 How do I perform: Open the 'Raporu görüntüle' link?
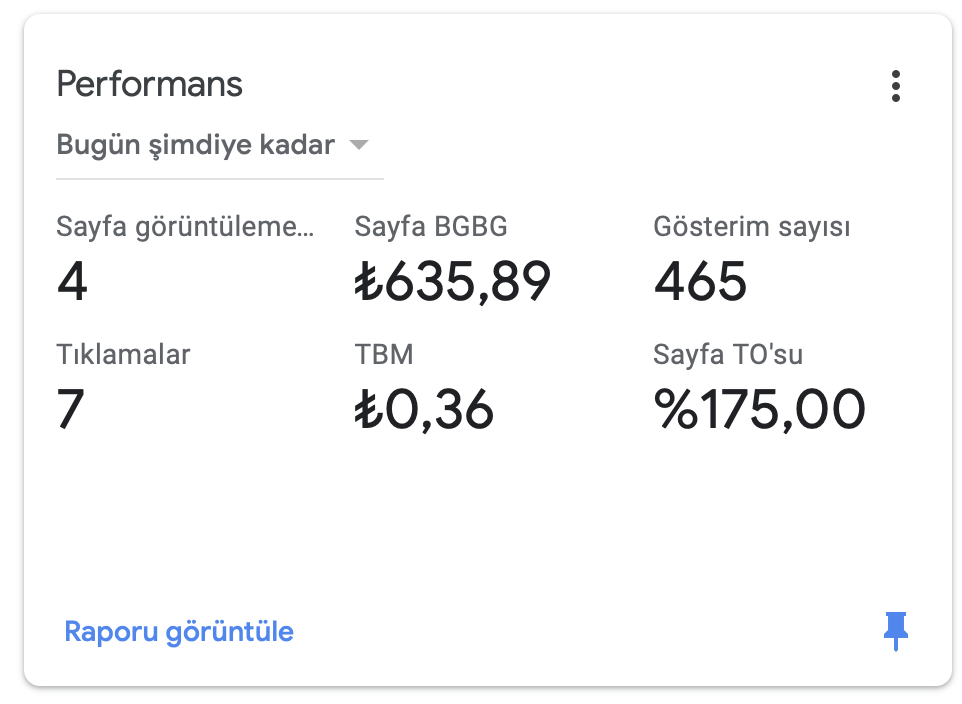click(x=179, y=631)
